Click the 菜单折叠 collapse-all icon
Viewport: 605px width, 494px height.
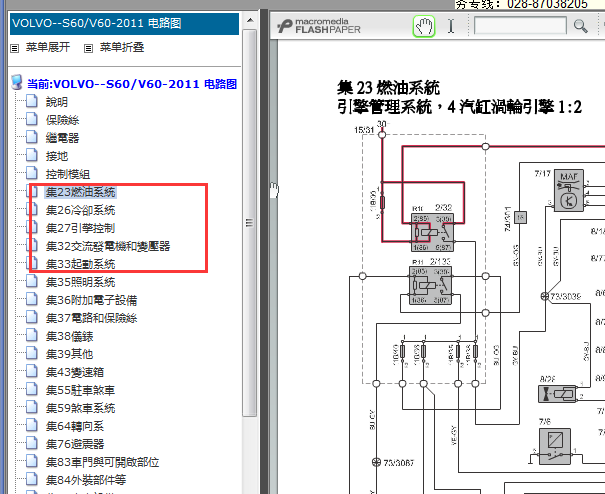(88, 48)
